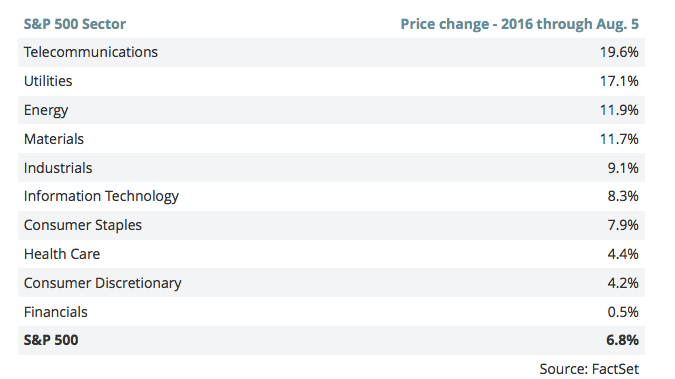
Task: Click the Health Care sector label
Action: point(62,254)
